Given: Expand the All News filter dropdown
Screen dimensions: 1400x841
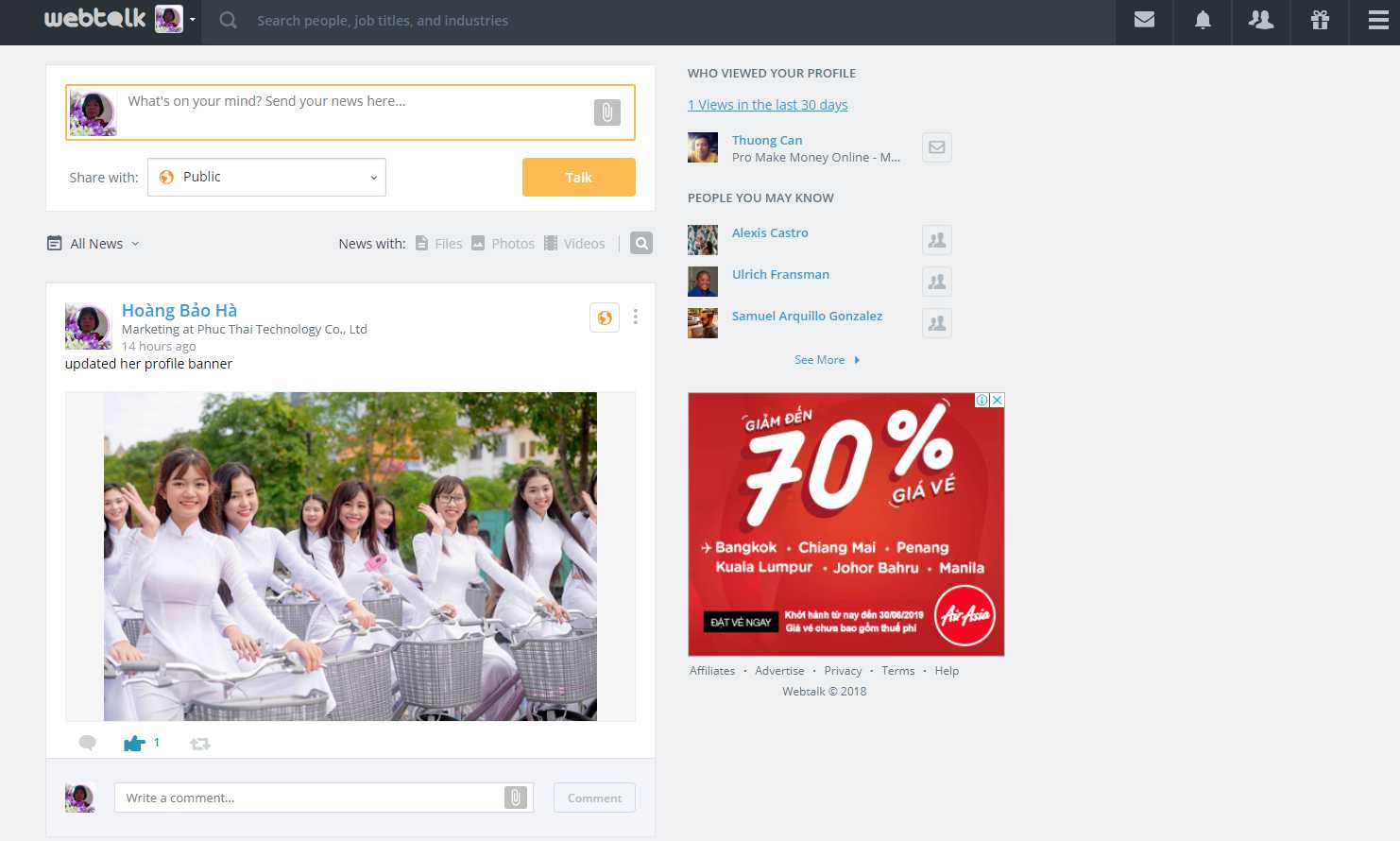Looking at the screenshot, I should tap(94, 244).
